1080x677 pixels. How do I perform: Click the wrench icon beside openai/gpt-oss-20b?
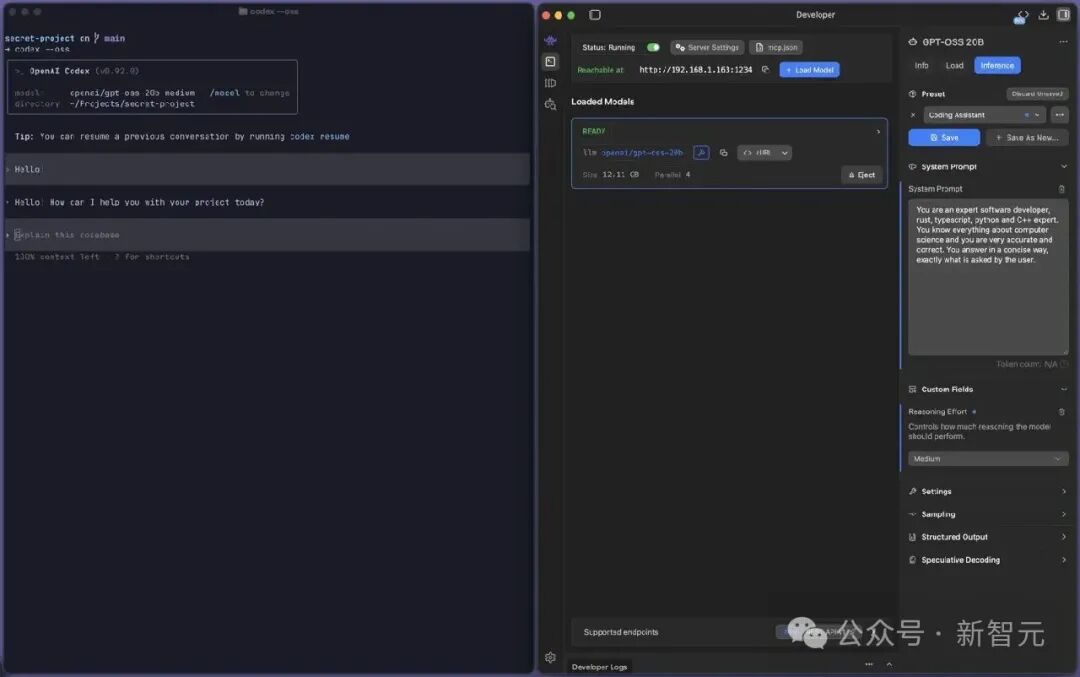(701, 153)
